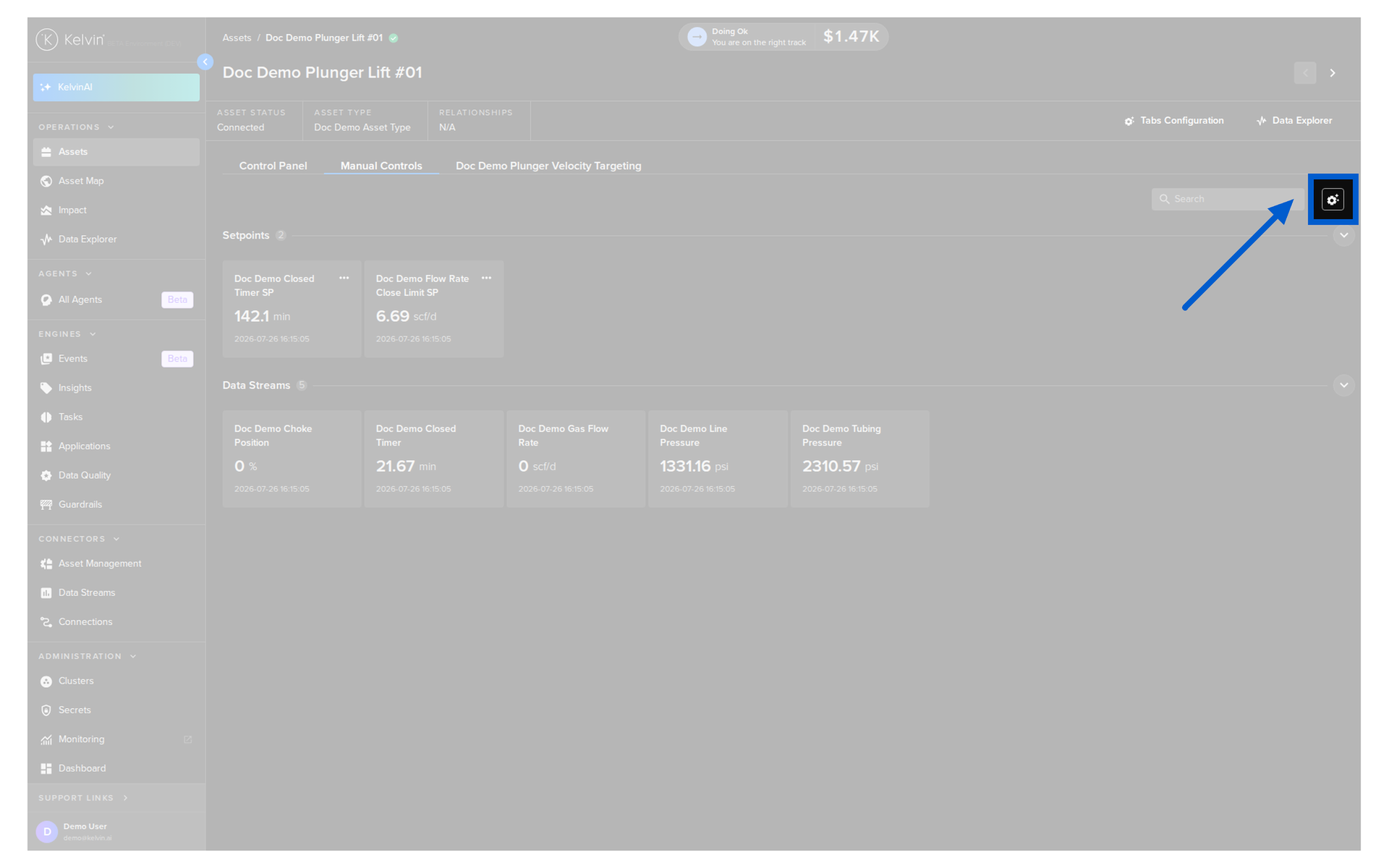The width and height of the screenshot is (1389, 868).
Task: Select the Manual Controls tab
Action: 381,166
